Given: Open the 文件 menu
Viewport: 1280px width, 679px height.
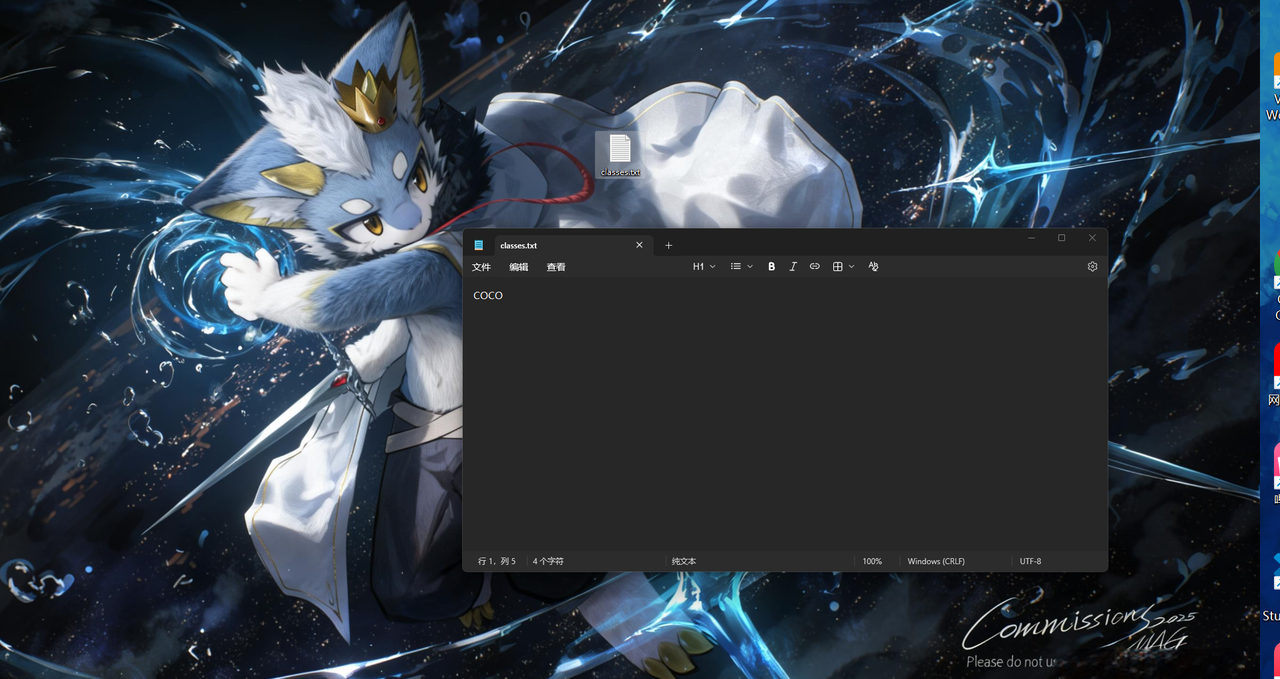Looking at the screenshot, I should pos(481,268).
